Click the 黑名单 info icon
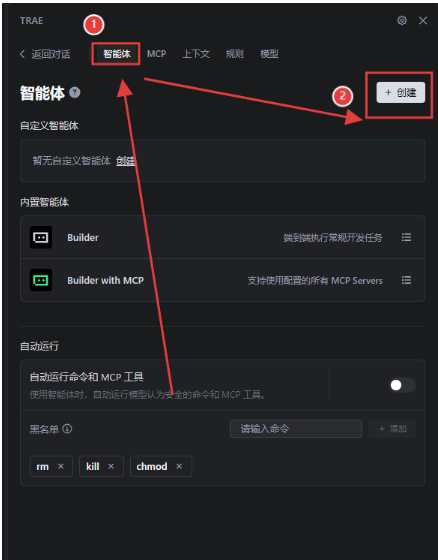The image size is (438, 560). coord(67,429)
